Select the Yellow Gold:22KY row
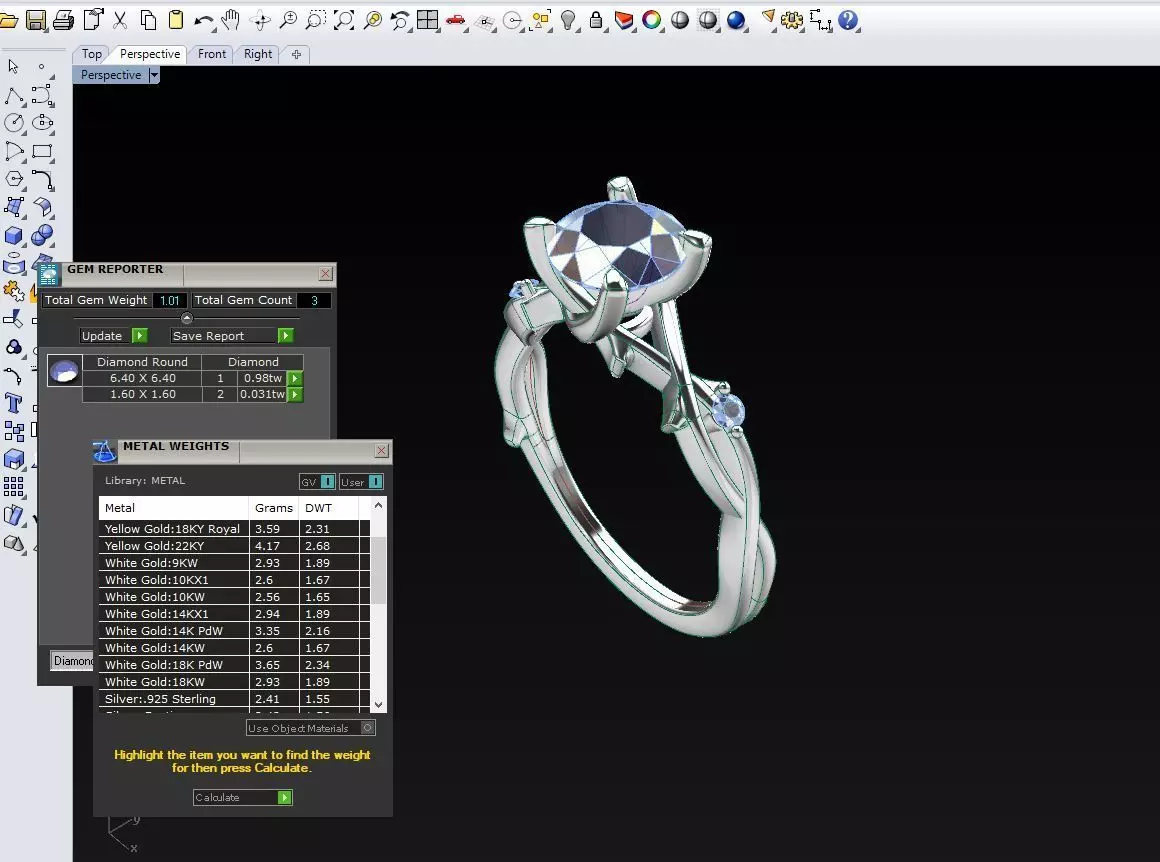 click(x=234, y=546)
